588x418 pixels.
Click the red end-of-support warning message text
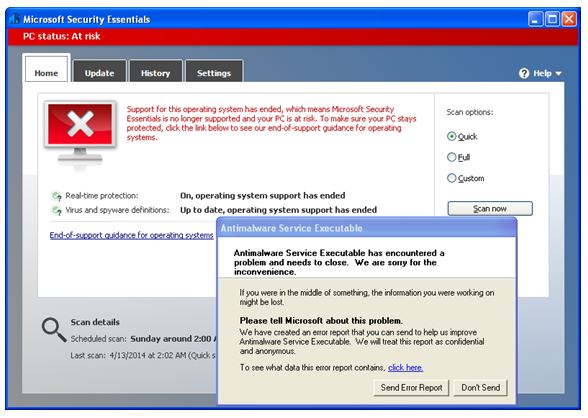coord(271,123)
